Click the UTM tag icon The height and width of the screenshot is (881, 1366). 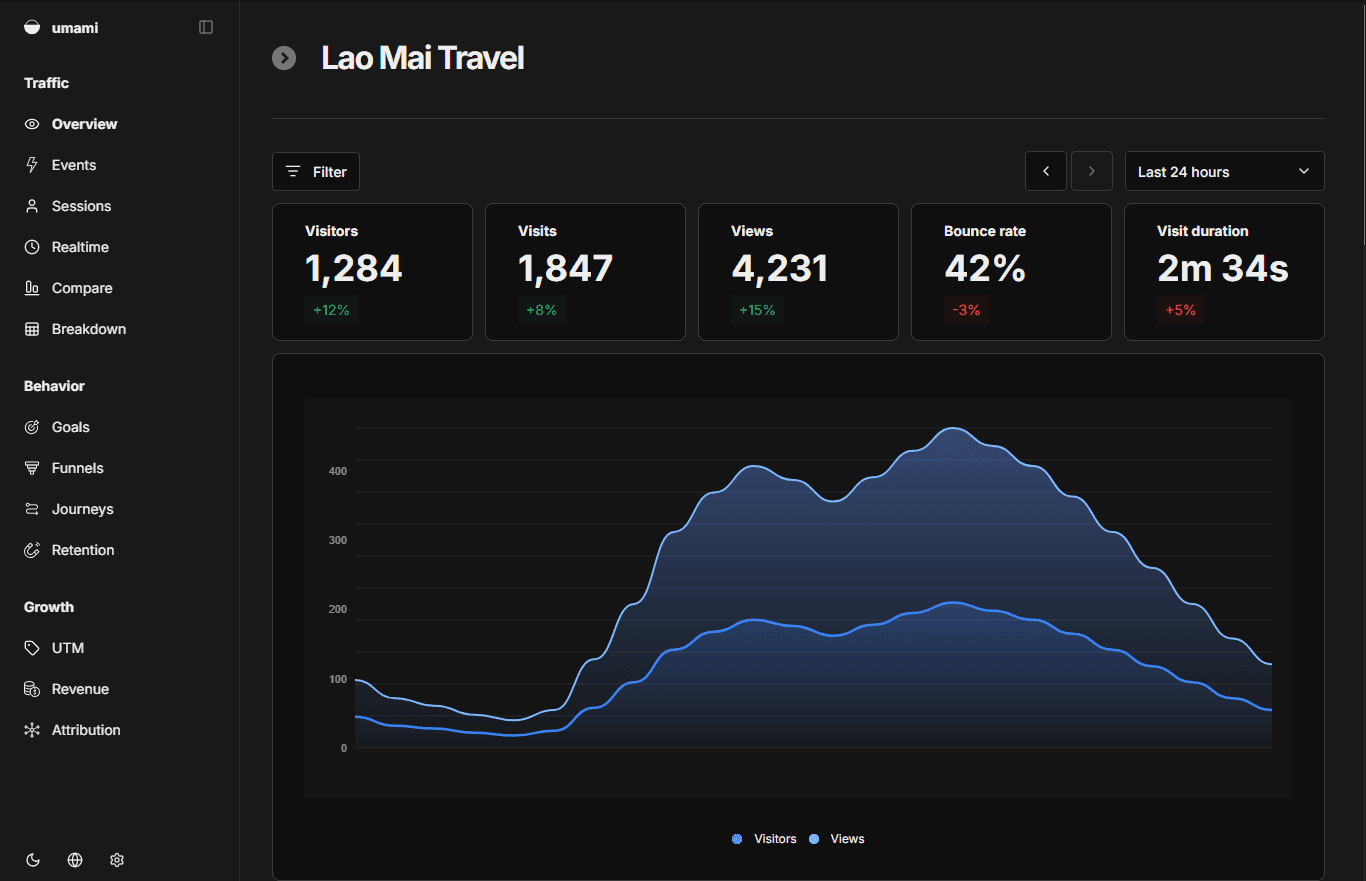tap(32, 648)
